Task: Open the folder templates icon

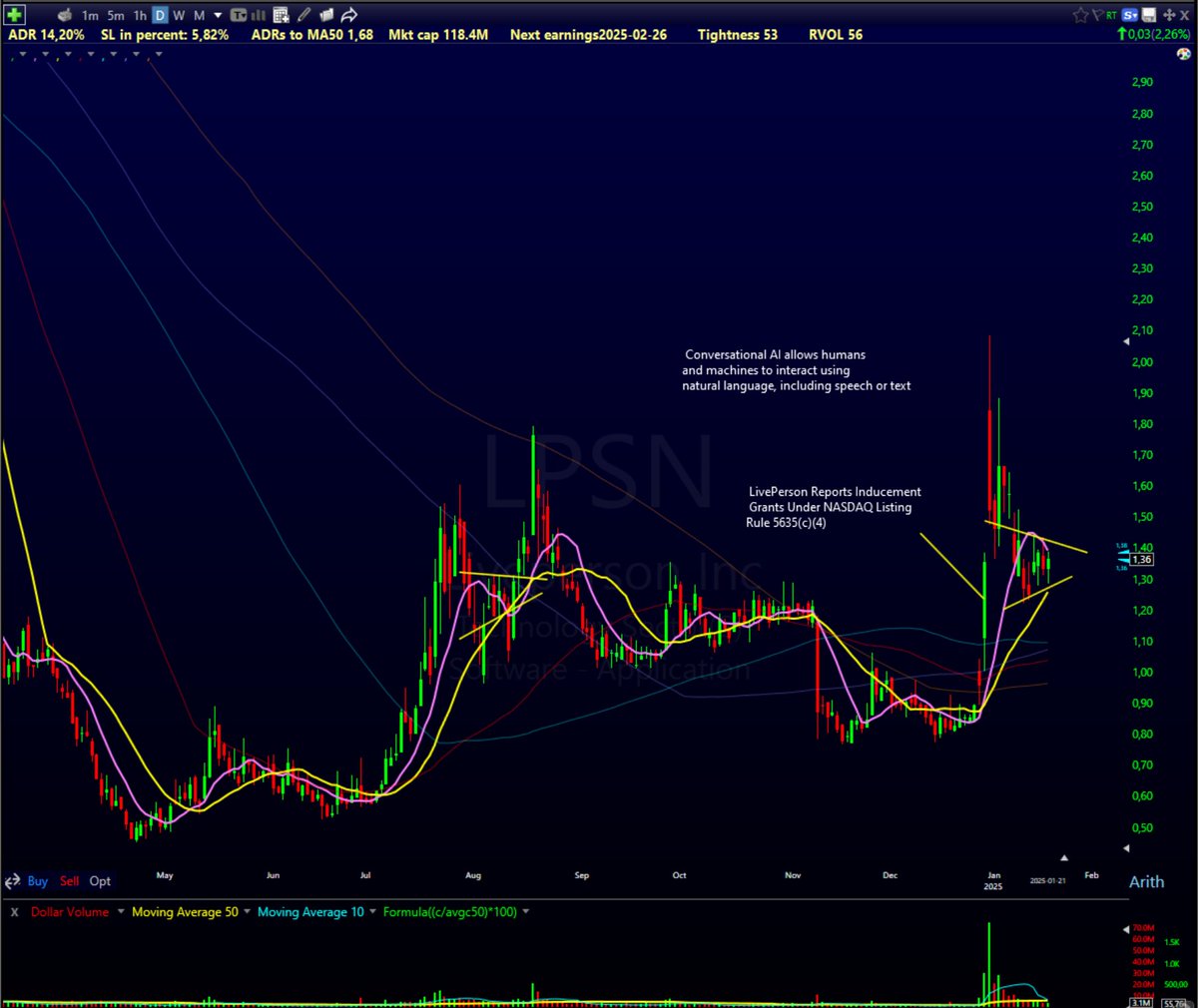Action: (x=326, y=15)
